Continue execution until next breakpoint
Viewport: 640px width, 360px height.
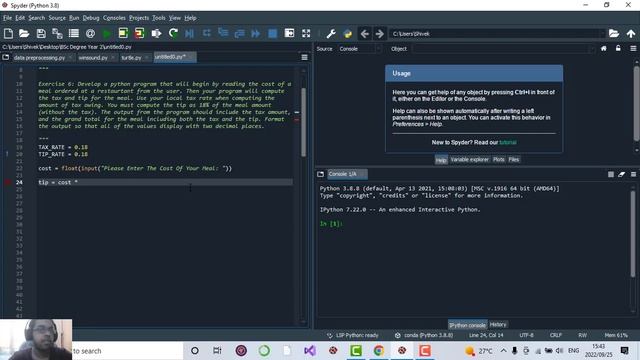256,33
